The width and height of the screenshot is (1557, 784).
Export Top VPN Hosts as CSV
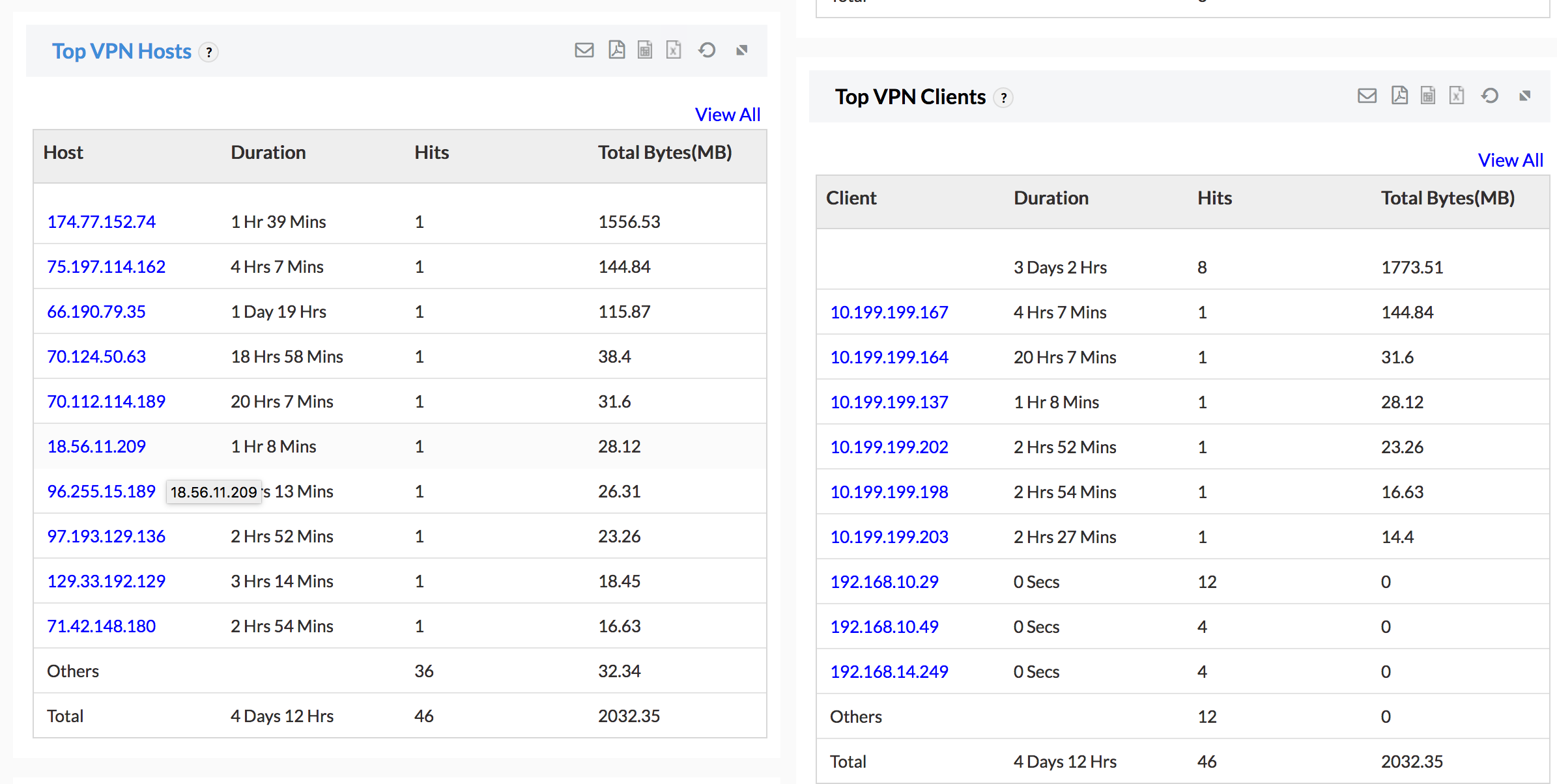point(644,50)
